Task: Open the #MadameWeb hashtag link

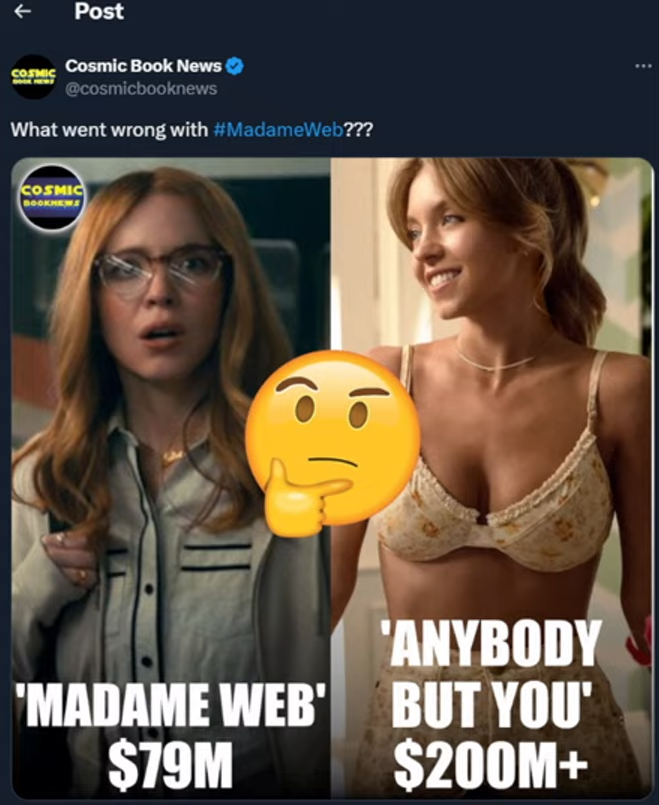Action: click(x=278, y=129)
